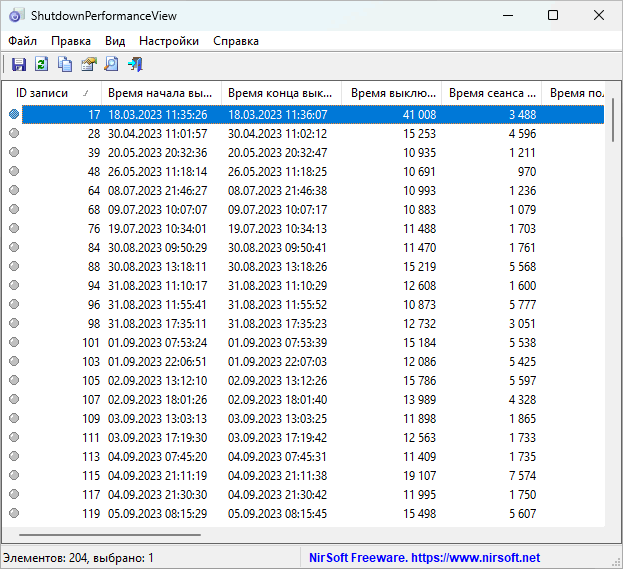The width and height of the screenshot is (623, 569).
Task: Click the Refresh toolbar icon
Action: (x=41, y=65)
